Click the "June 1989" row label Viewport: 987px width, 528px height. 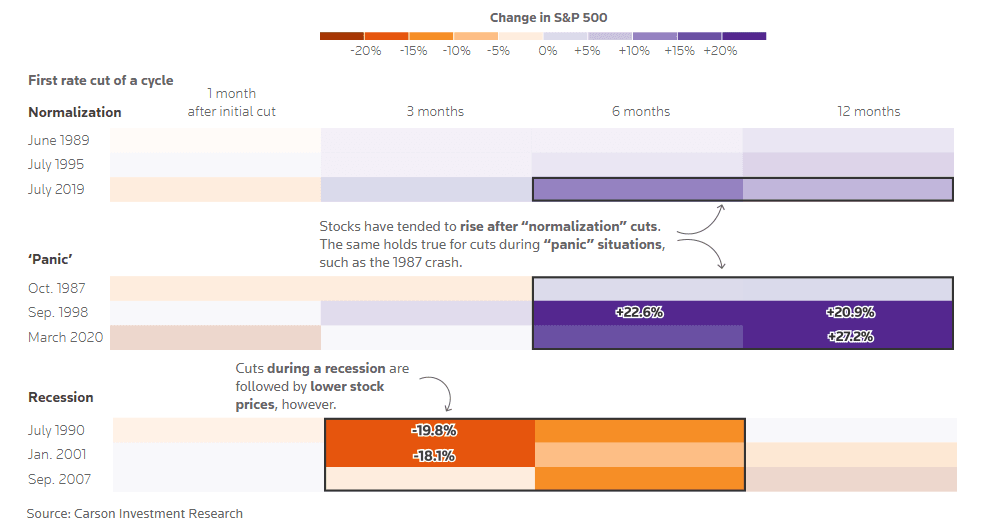pyautogui.click(x=56, y=140)
